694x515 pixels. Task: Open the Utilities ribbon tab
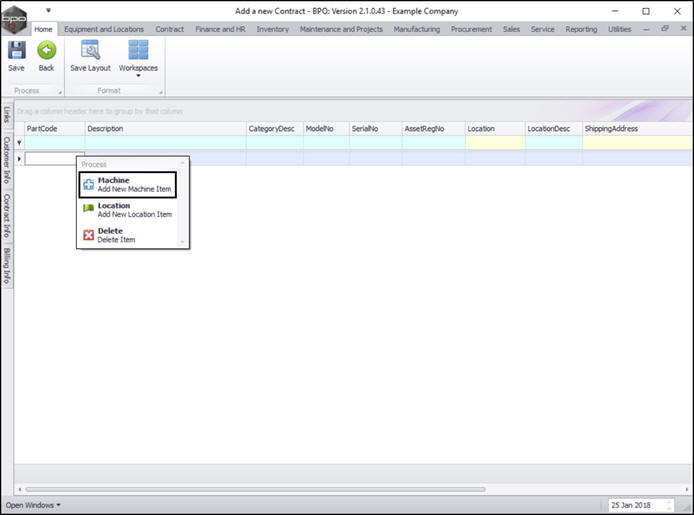[620, 29]
